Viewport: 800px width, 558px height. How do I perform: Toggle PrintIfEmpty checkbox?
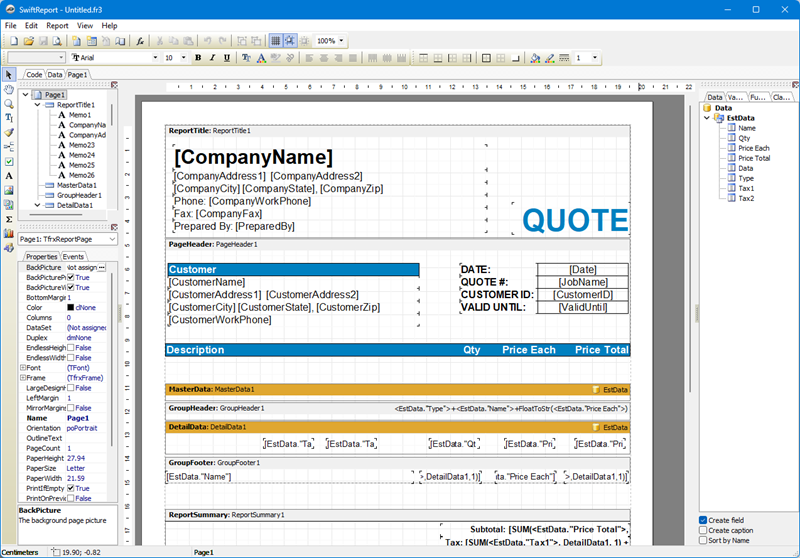click(x=71, y=488)
